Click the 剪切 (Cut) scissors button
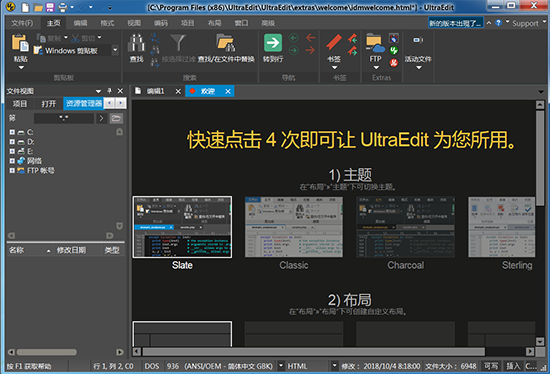550x374 pixels. coord(83,38)
